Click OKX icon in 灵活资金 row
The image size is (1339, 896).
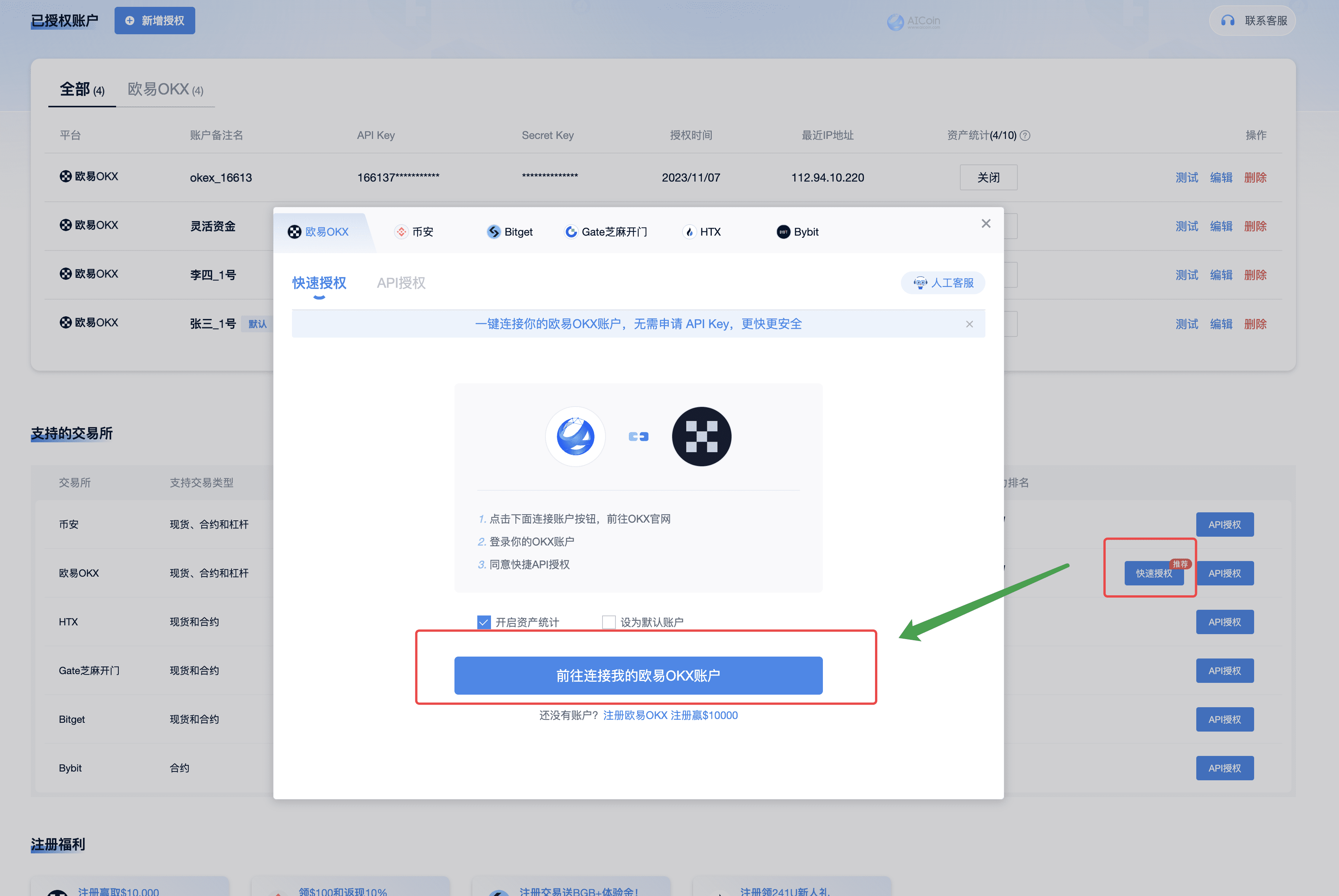[66, 225]
